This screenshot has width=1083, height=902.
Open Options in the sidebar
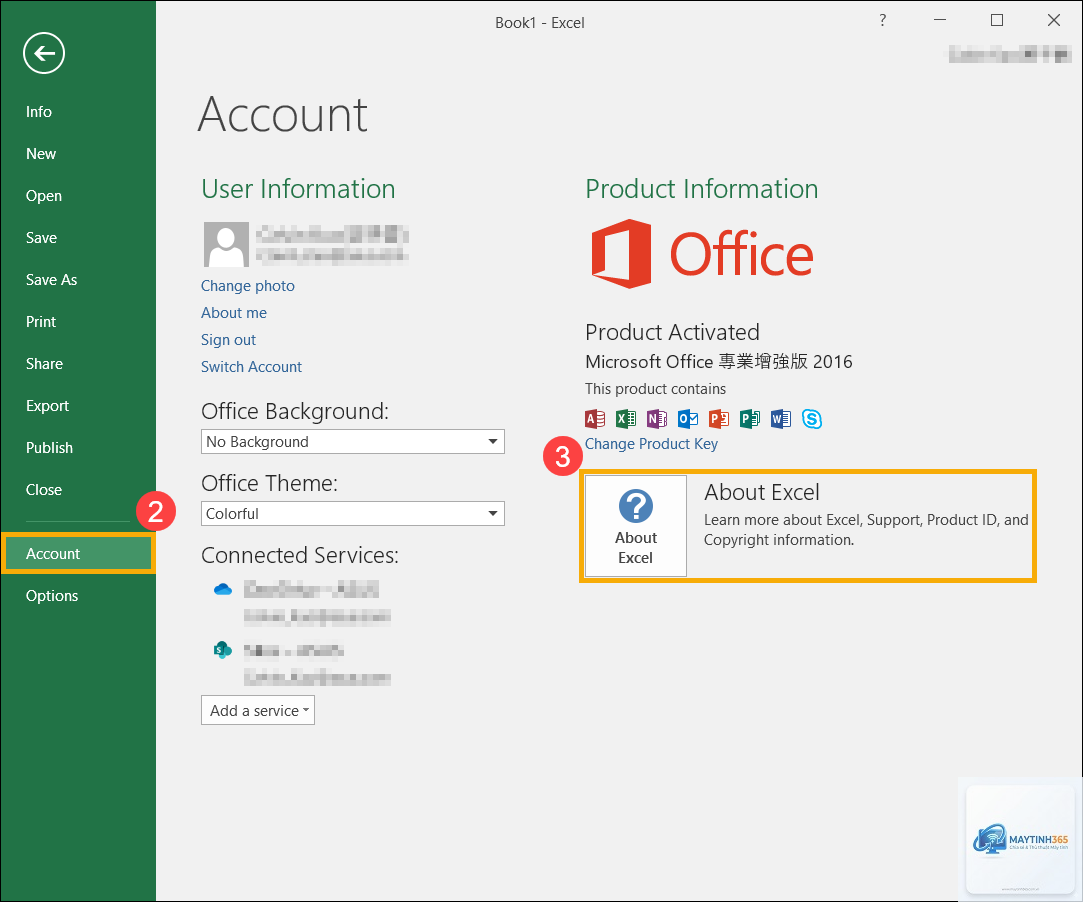[x=52, y=596]
